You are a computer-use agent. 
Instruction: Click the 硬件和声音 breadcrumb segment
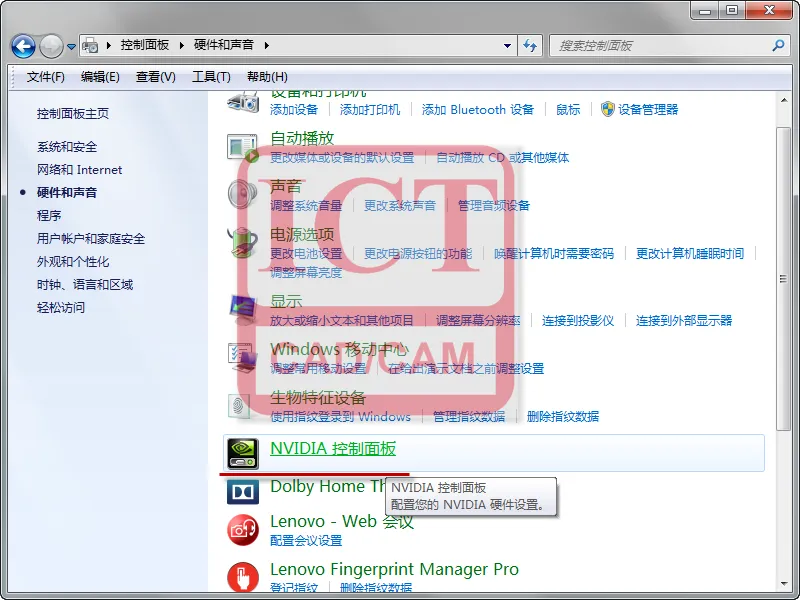point(223,45)
